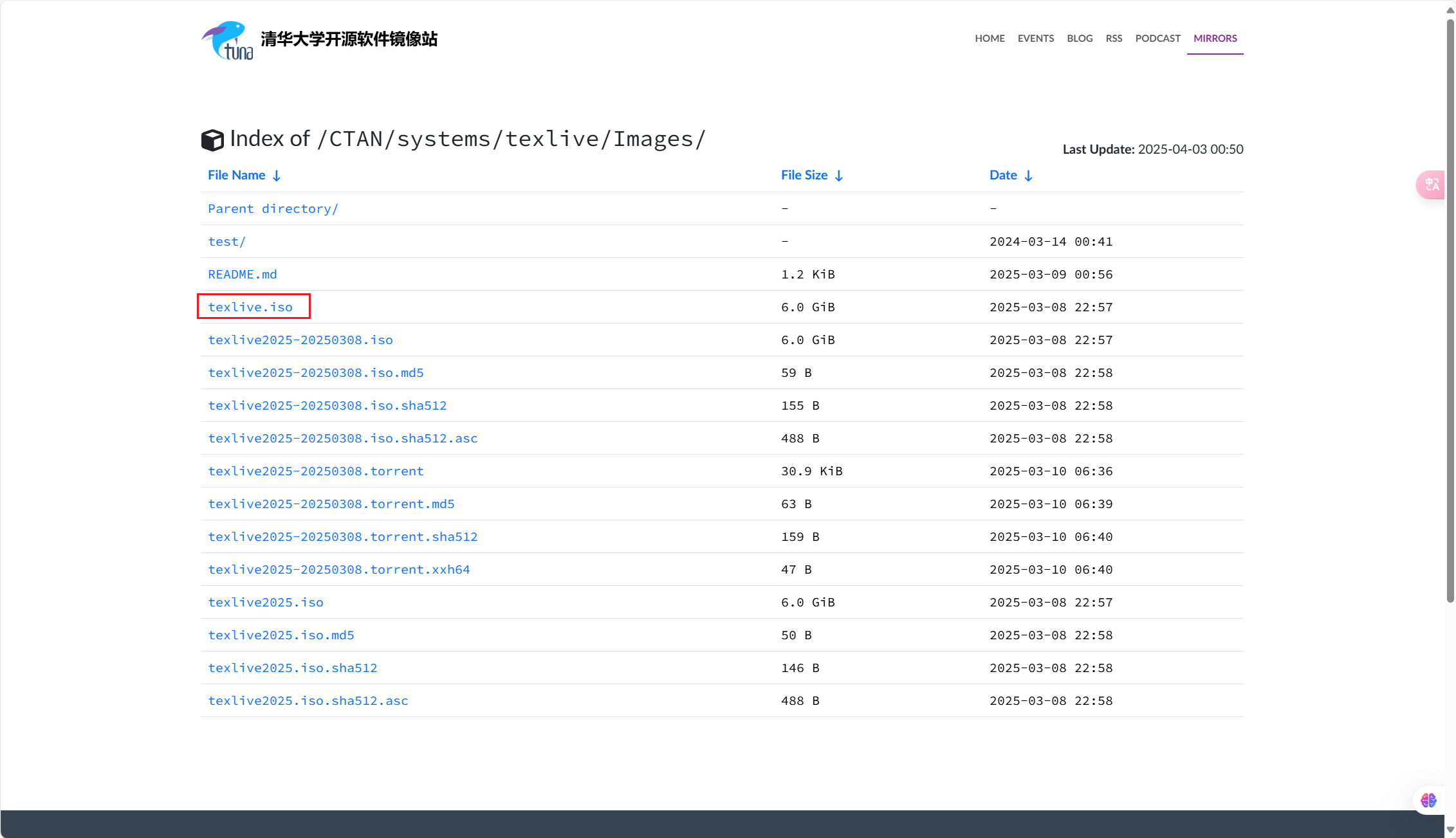Open PODCAST navigation item
The height and width of the screenshot is (838, 1456).
pos(1157,38)
